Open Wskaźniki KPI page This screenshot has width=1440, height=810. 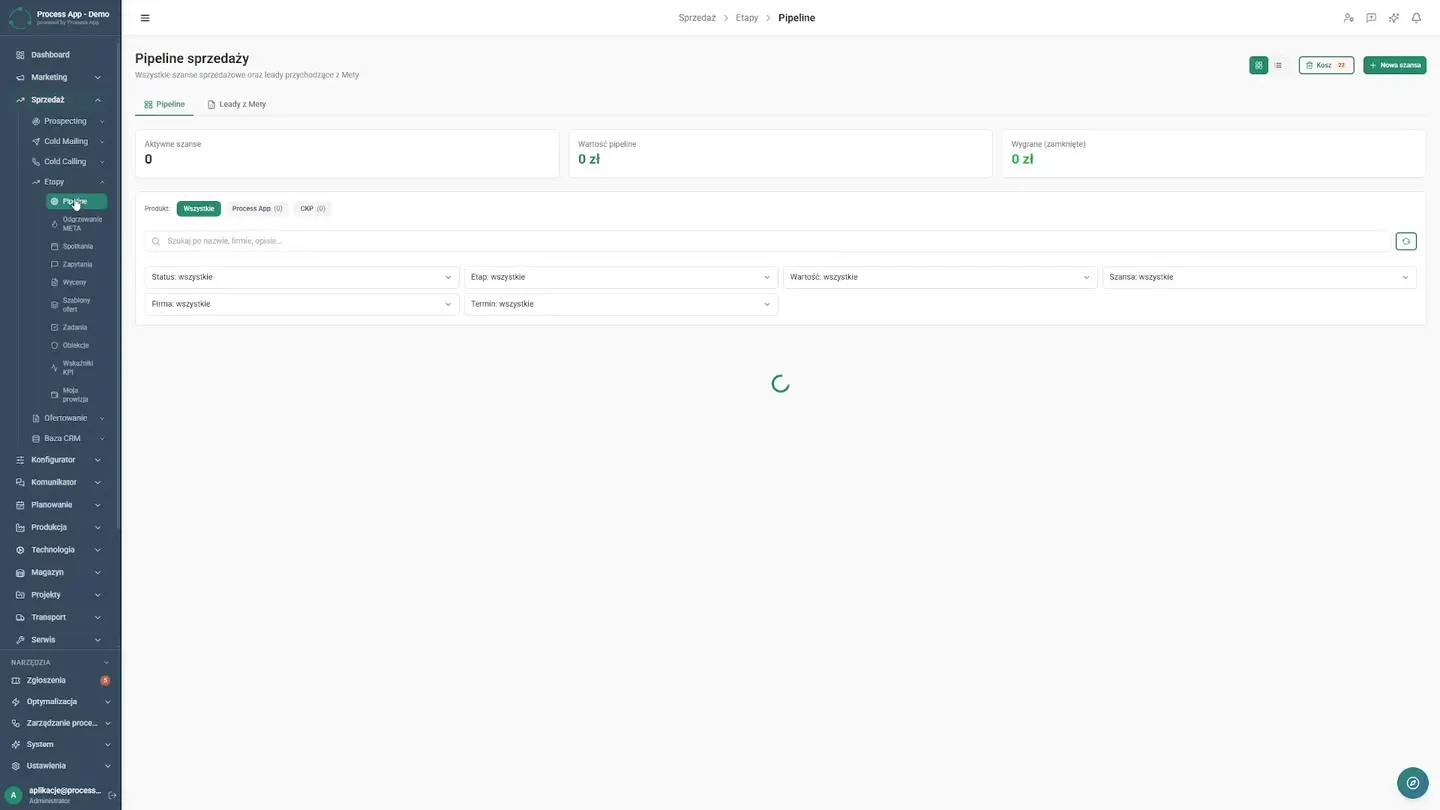(77, 368)
